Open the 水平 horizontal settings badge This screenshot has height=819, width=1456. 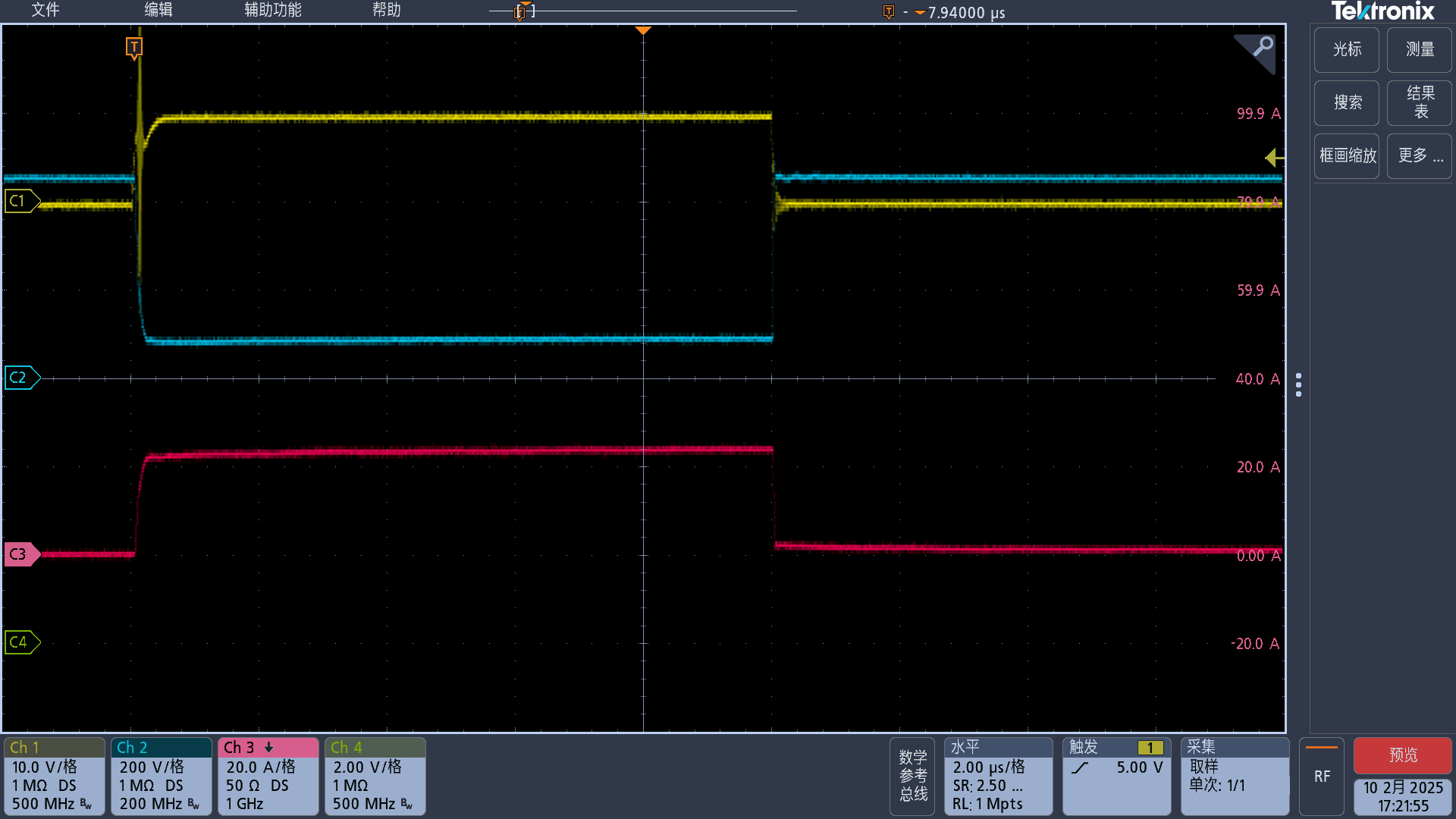[x=997, y=776]
